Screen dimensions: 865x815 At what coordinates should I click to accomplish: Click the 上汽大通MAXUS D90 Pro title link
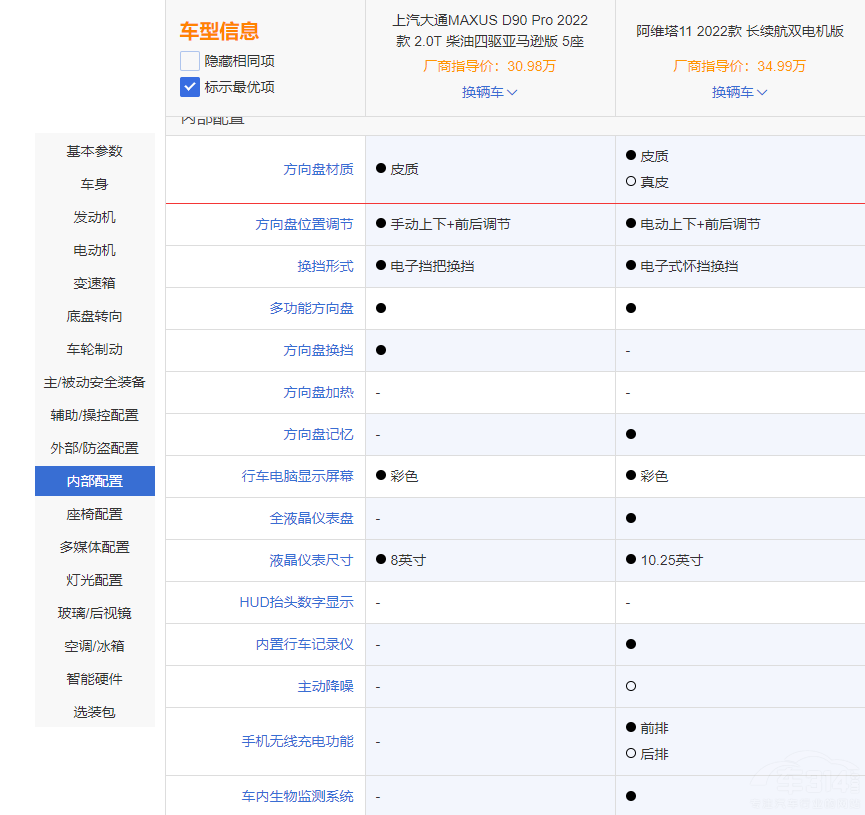click(490, 31)
